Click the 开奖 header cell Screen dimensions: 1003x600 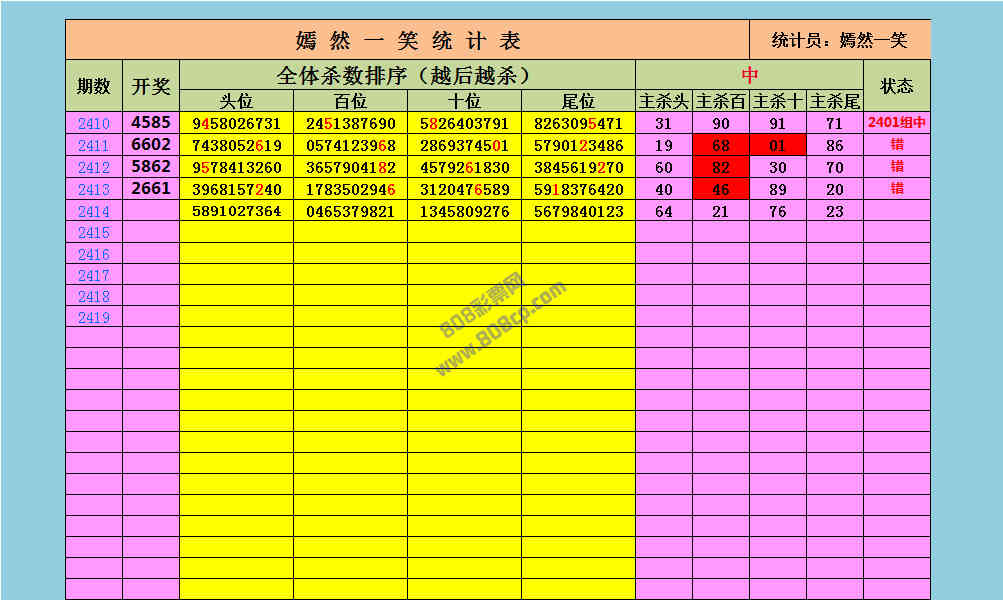coord(151,86)
